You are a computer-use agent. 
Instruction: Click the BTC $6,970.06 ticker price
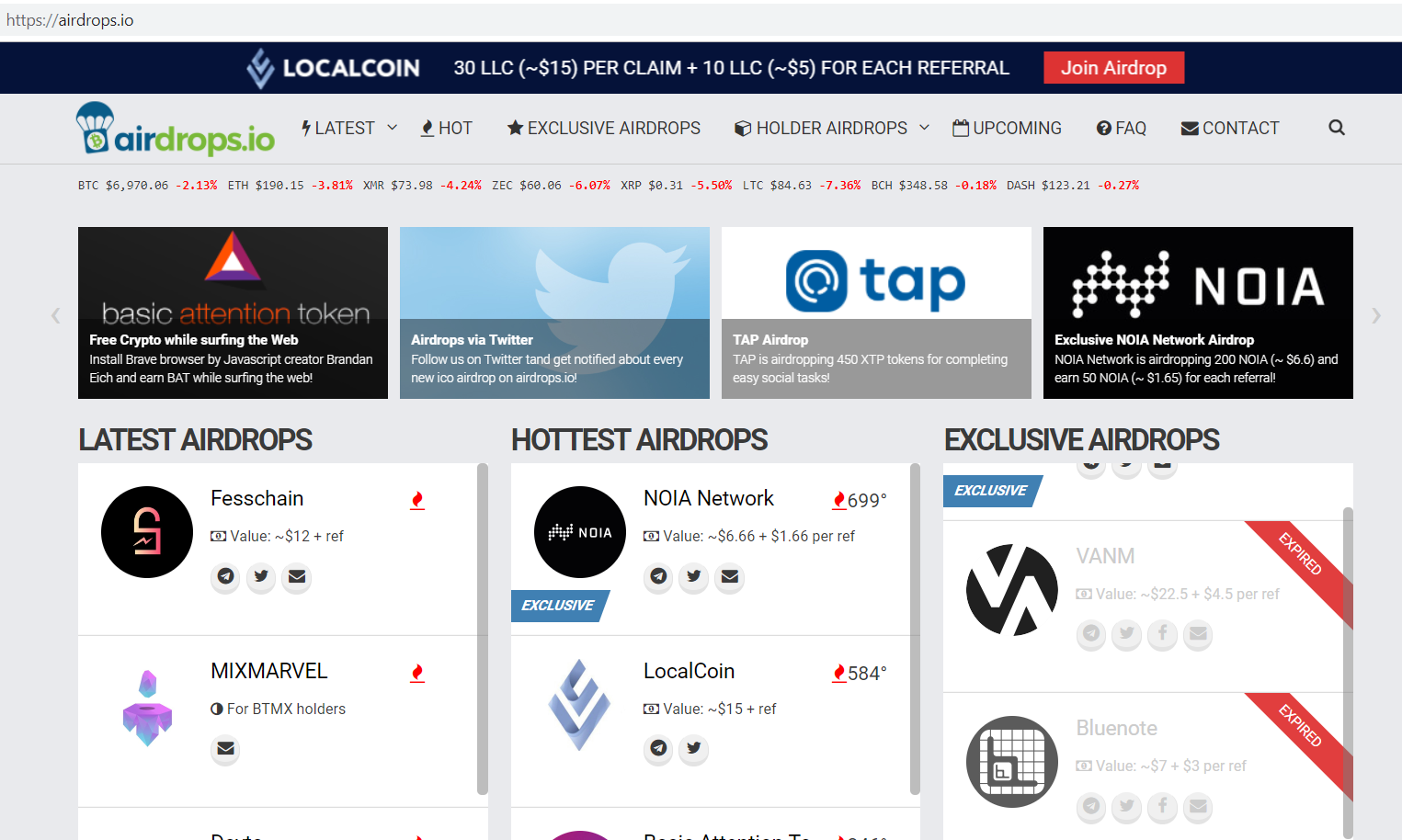(137, 186)
